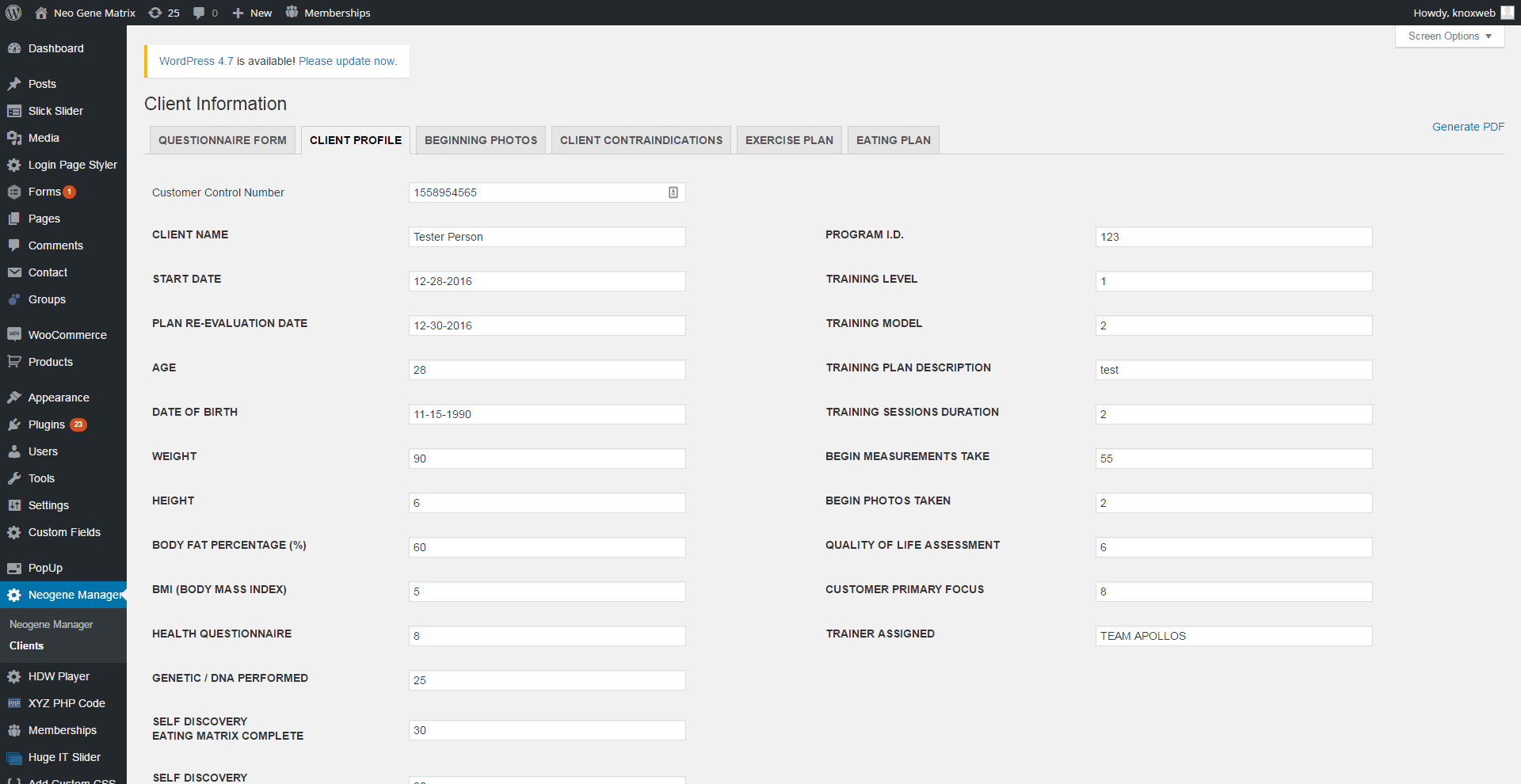Open the updates icon showing 25
Viewport: 1521px width, 784px height.
[x=156, y=13]
